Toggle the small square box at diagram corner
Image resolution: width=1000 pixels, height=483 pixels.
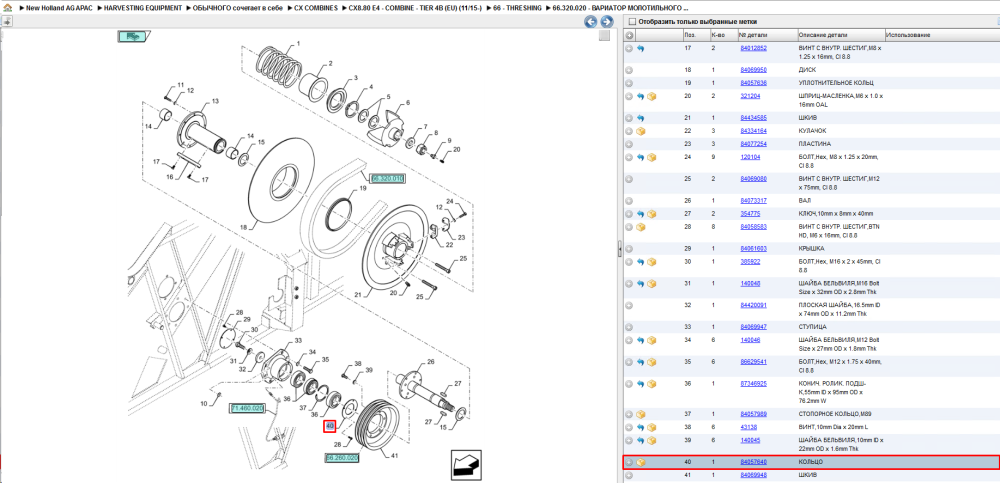(x=604, y=36)
